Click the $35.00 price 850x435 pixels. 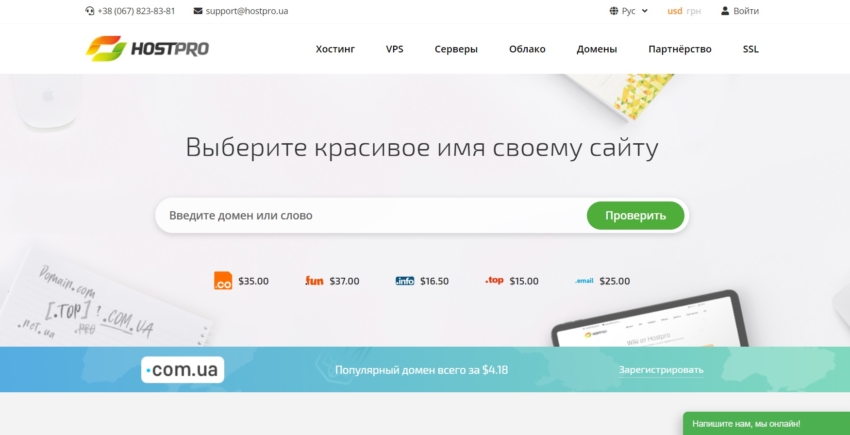click(253, 281)
